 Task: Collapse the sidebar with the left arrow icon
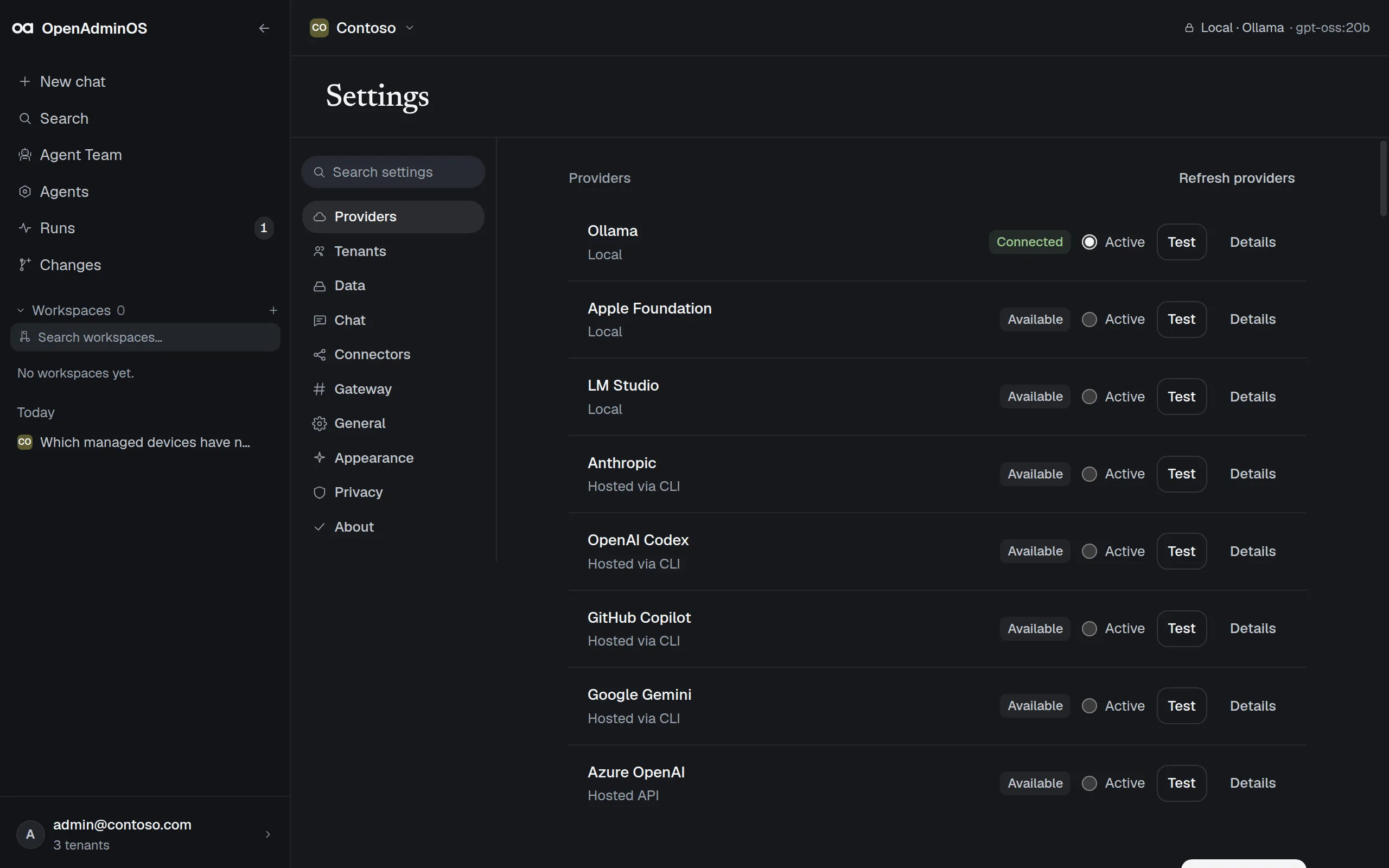pyautogui.click(x=264, y=28)
